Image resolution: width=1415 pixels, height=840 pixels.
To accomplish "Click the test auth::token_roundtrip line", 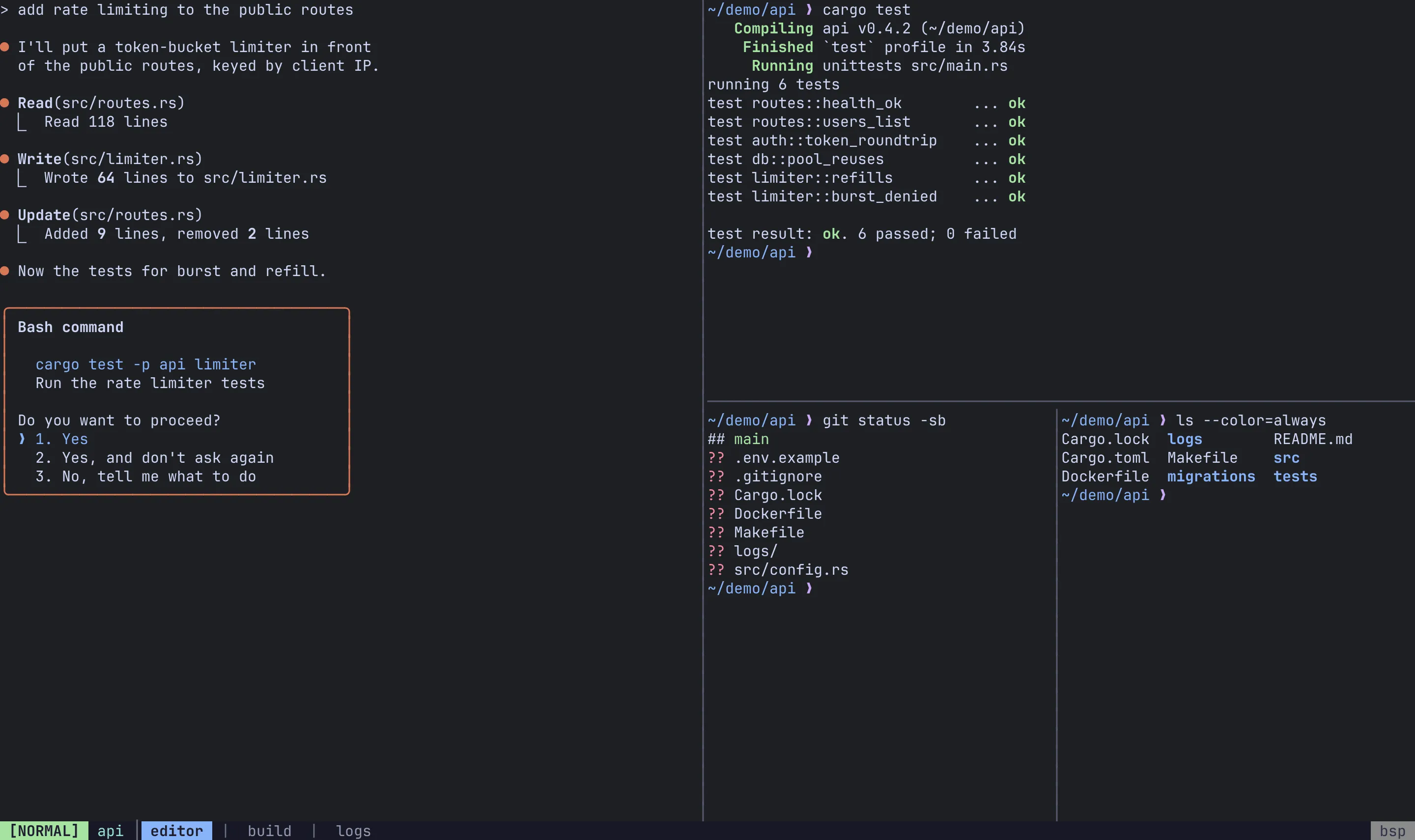I will point(867,140).
